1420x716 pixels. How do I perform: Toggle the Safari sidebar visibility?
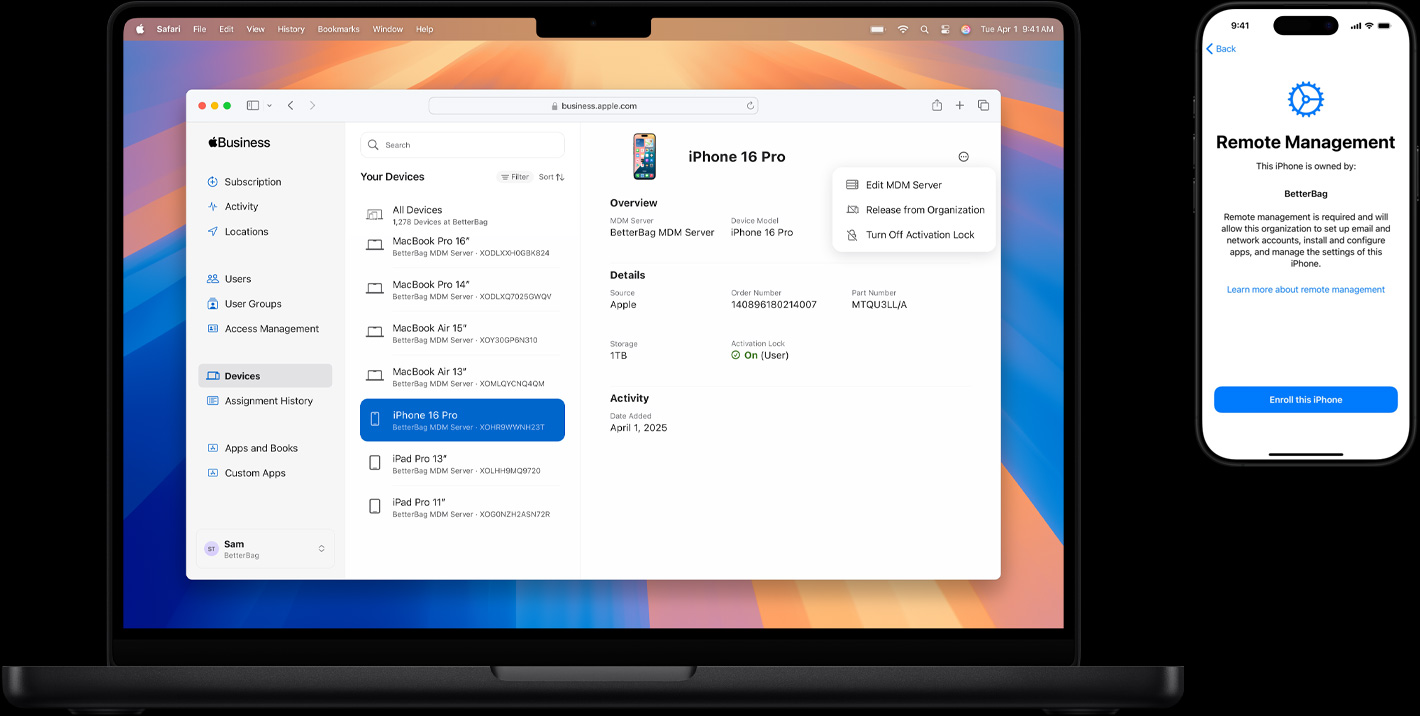[x=253, y=105]
